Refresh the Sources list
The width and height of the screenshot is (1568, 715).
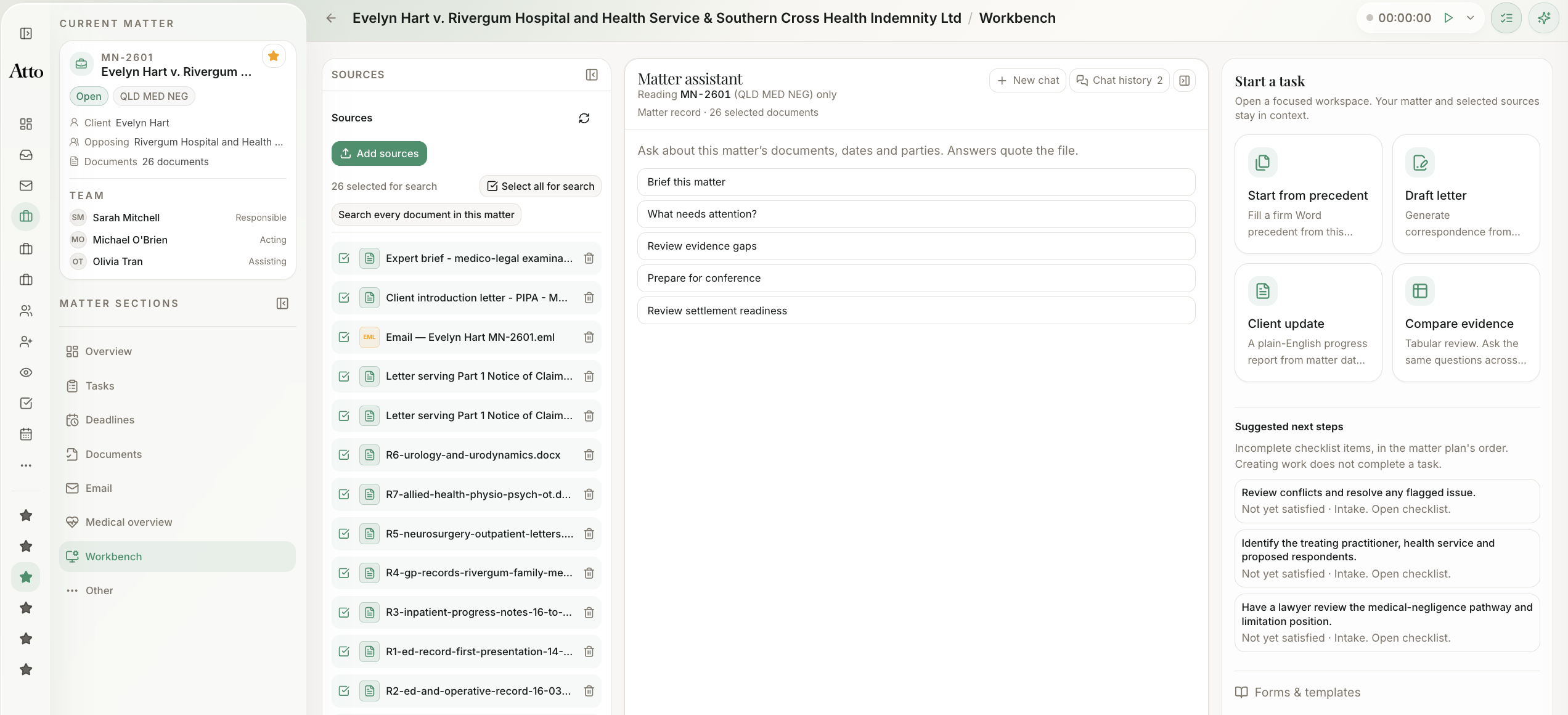click(584, 118)
